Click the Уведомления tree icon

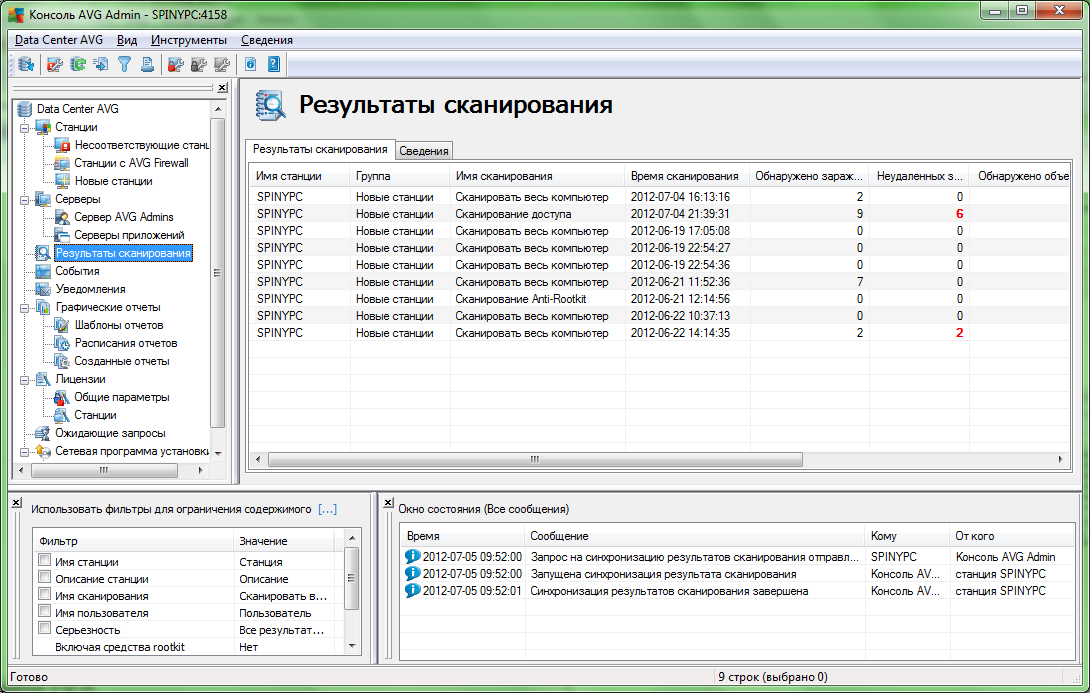43,290
